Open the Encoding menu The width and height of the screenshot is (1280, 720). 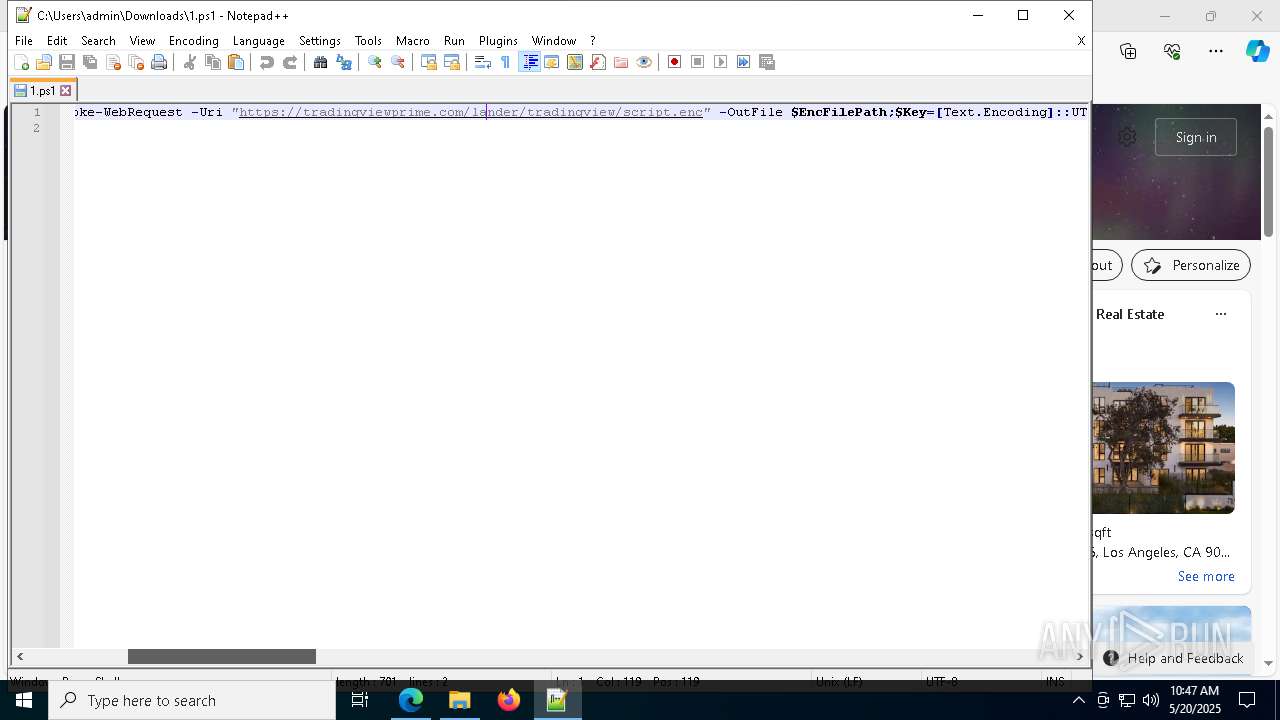coord(194,41)
